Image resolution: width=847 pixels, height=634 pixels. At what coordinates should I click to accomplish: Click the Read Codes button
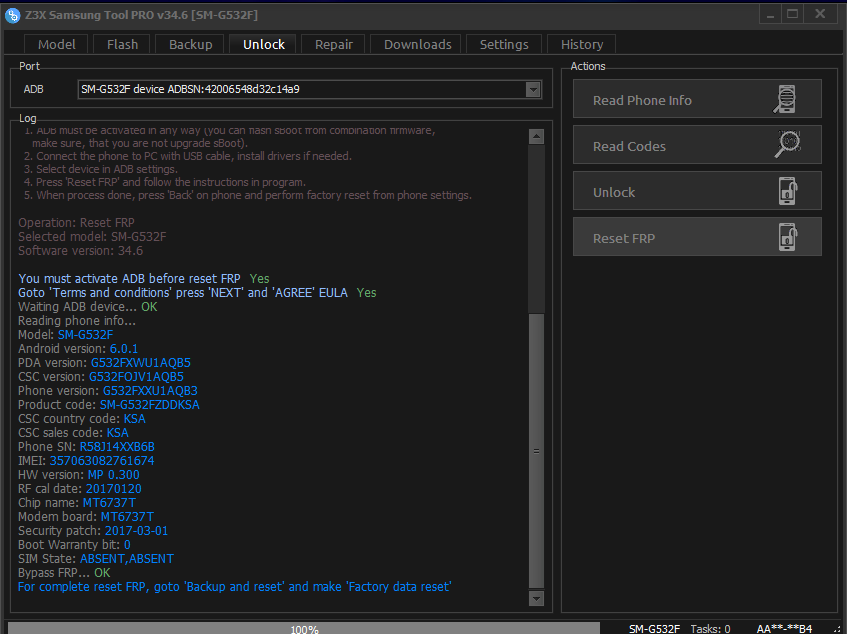(697, 145)
